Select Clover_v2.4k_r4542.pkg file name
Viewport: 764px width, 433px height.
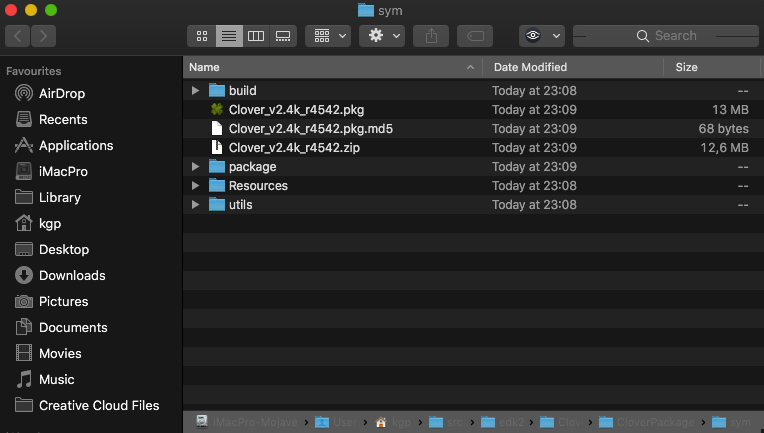coord(296,110)
